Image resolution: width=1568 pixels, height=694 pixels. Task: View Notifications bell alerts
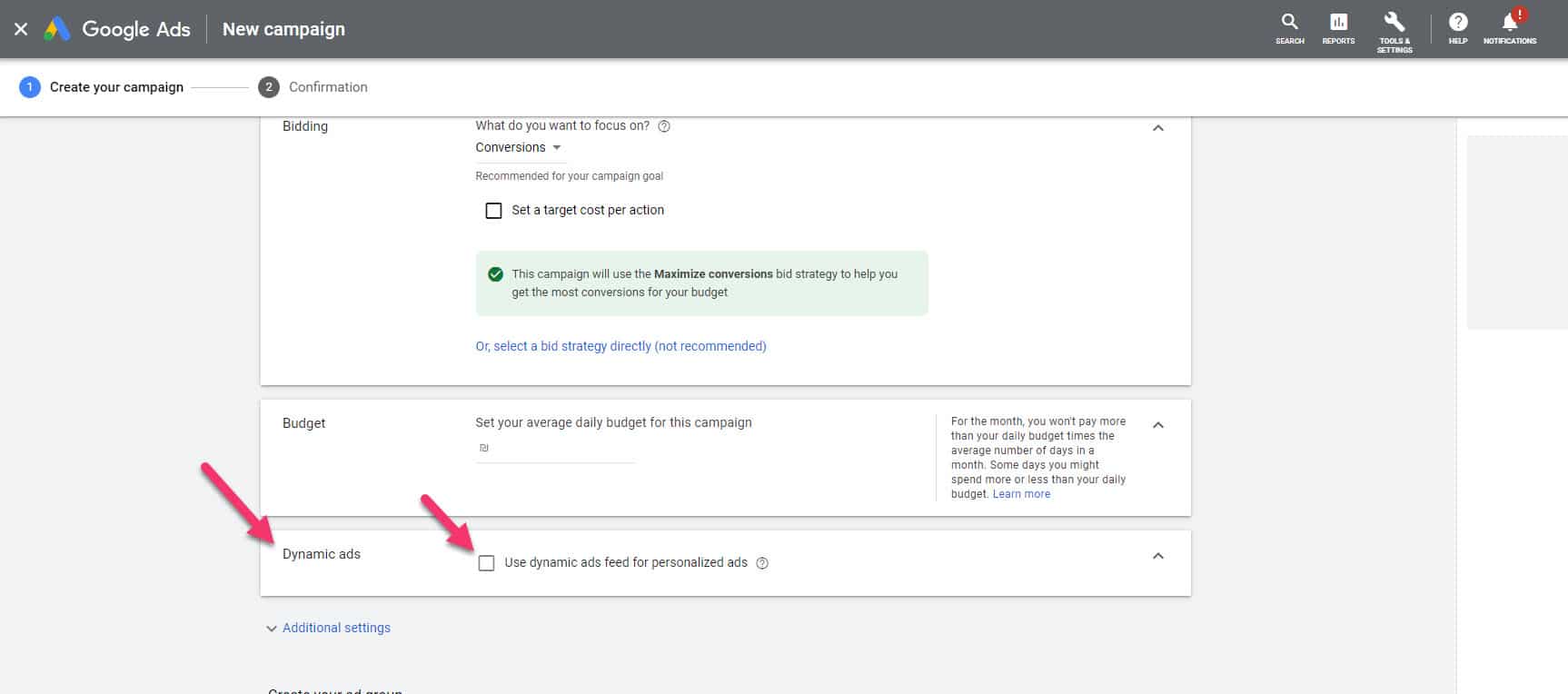point(1509,28)
